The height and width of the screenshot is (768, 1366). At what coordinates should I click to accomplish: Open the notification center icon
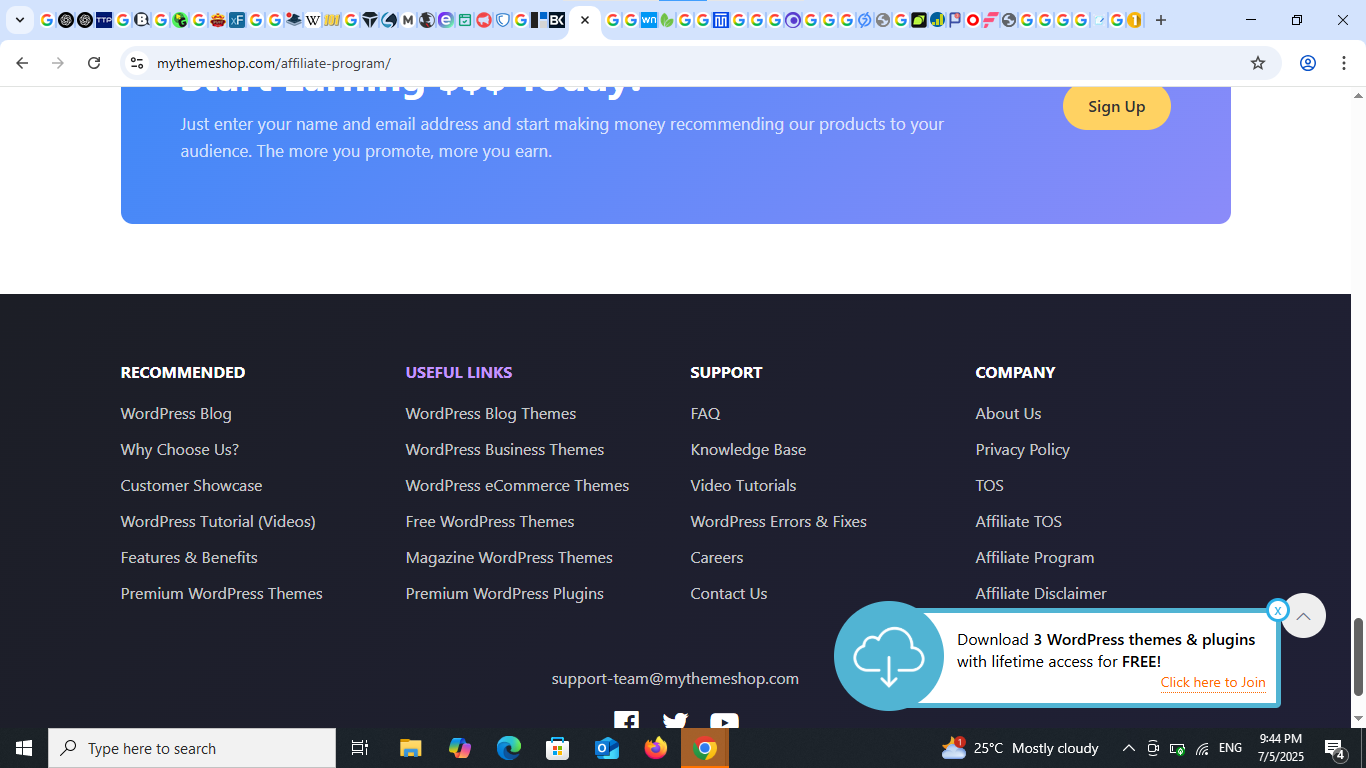pyautogui.click(x=1335, y=748)
